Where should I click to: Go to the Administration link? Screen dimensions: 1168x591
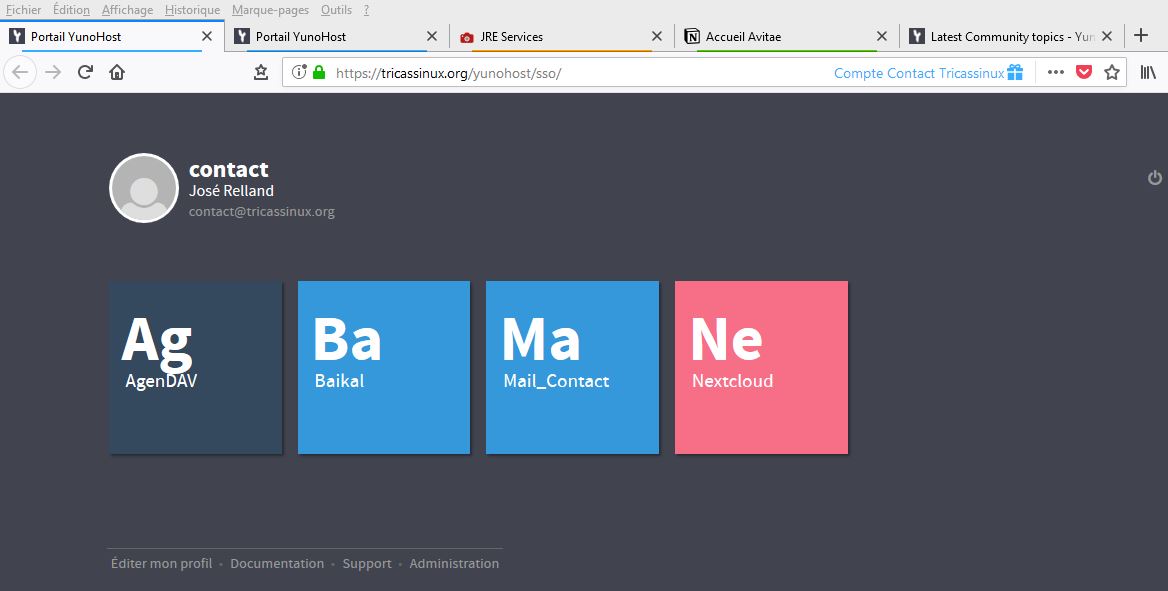click(x=454, y=563)
